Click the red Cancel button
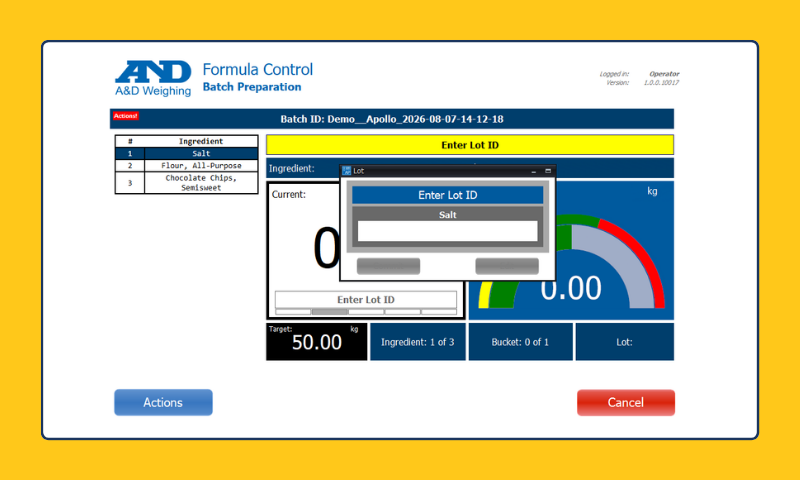 pos(626,402)
